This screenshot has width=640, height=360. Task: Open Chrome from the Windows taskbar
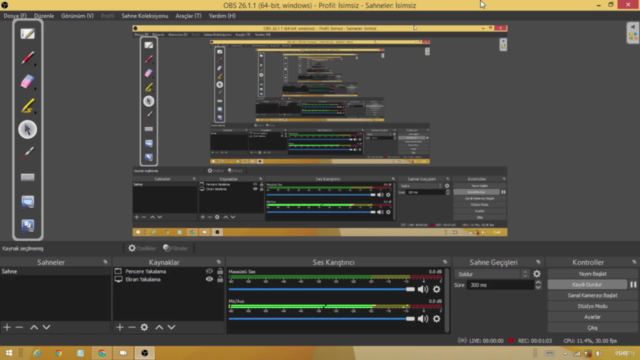click(x=59, y=353)
